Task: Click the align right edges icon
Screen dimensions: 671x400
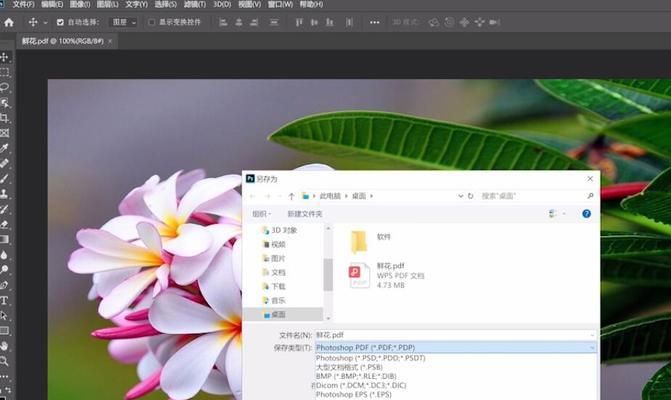Action: click(x=254, y=22)
